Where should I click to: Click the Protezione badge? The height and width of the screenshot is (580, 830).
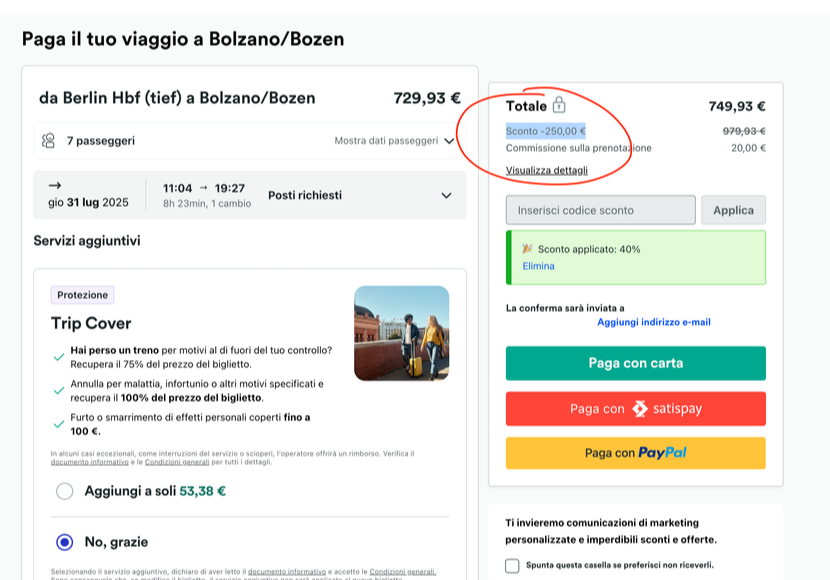(82, 295)
